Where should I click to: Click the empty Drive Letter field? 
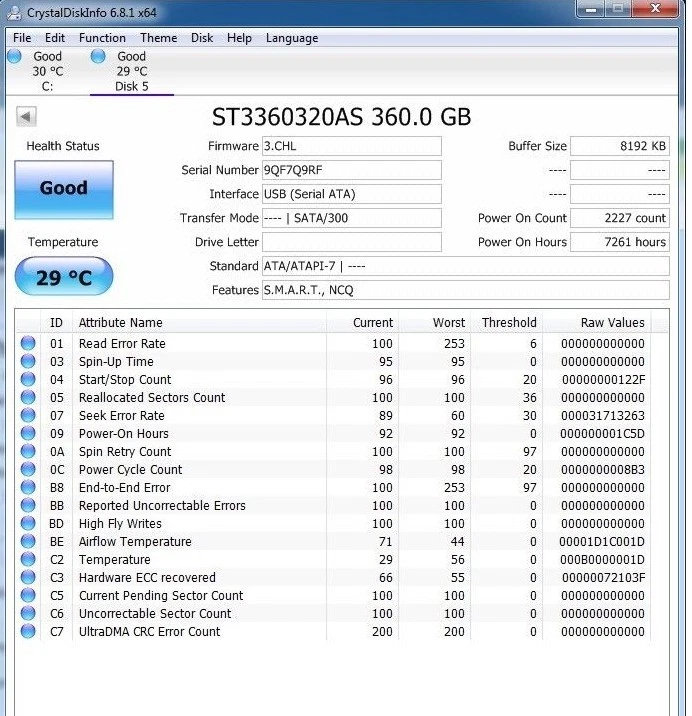[x=352, y=242]
